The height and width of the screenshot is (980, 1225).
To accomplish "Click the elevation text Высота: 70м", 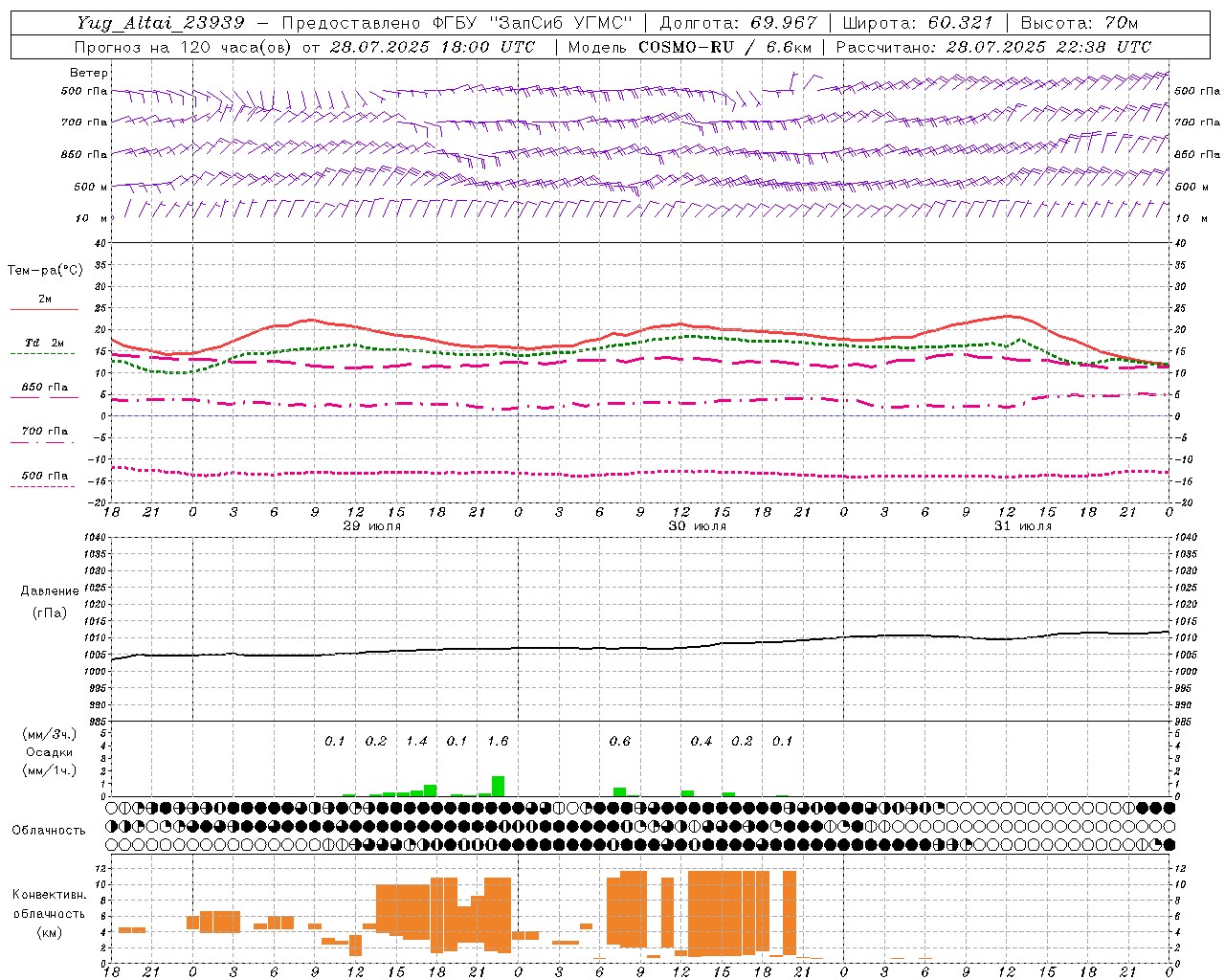I will 1080,23.
